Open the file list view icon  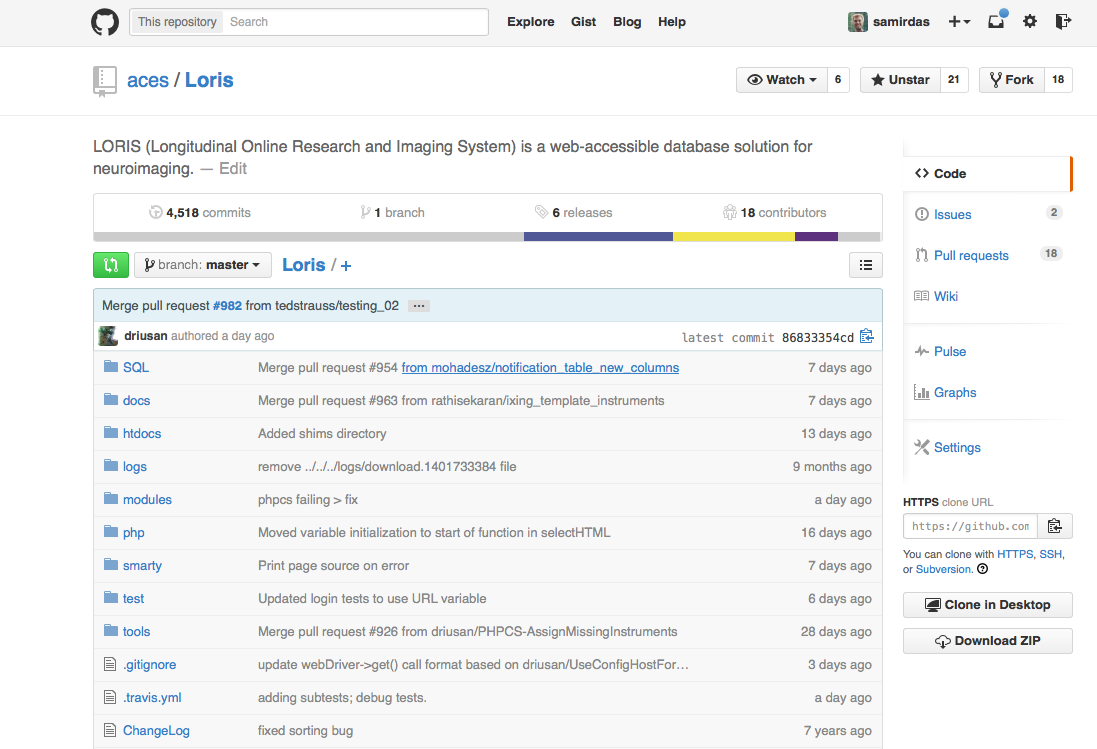coord(865,265)
